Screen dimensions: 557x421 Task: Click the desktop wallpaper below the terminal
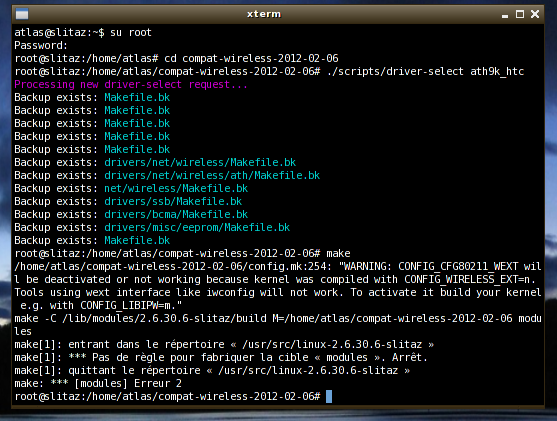point(278,415)
